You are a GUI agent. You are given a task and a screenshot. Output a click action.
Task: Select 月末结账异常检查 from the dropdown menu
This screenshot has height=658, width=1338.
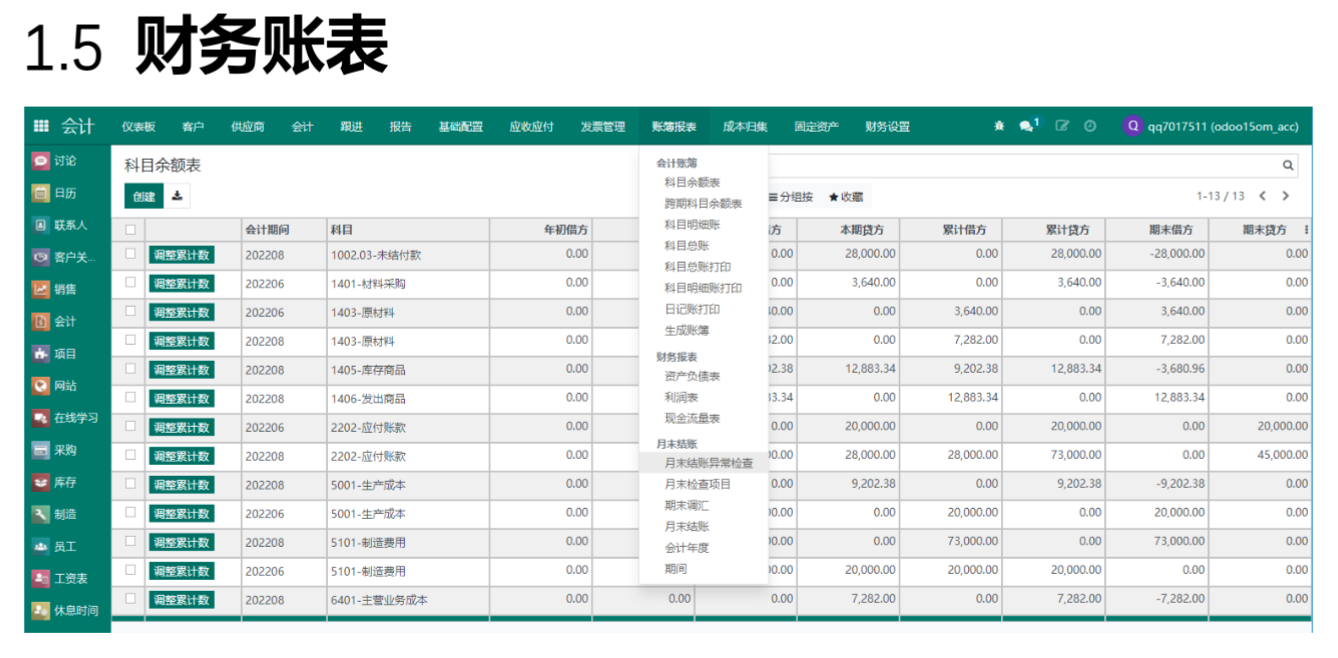coord(708,463)
